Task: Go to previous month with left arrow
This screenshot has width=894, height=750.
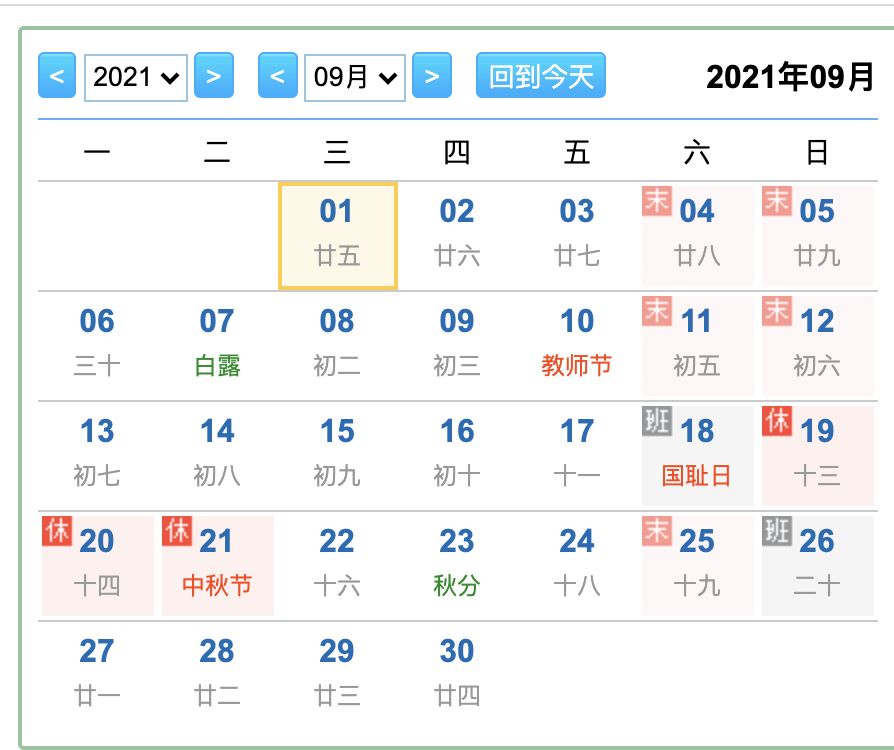Action: coord(278,75)
